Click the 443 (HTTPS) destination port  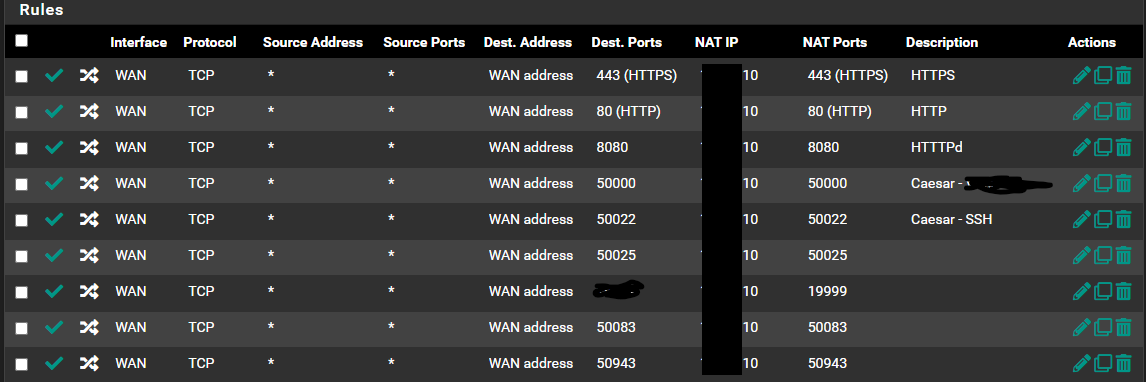click(x=637, y=75)
